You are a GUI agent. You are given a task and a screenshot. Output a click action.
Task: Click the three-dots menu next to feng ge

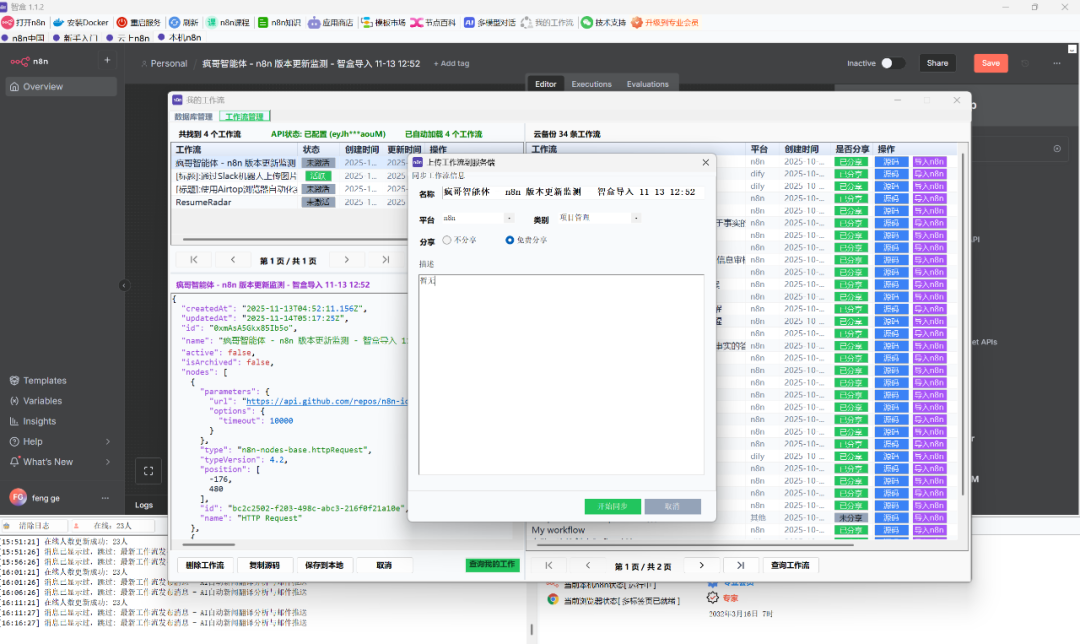[105, 497]
